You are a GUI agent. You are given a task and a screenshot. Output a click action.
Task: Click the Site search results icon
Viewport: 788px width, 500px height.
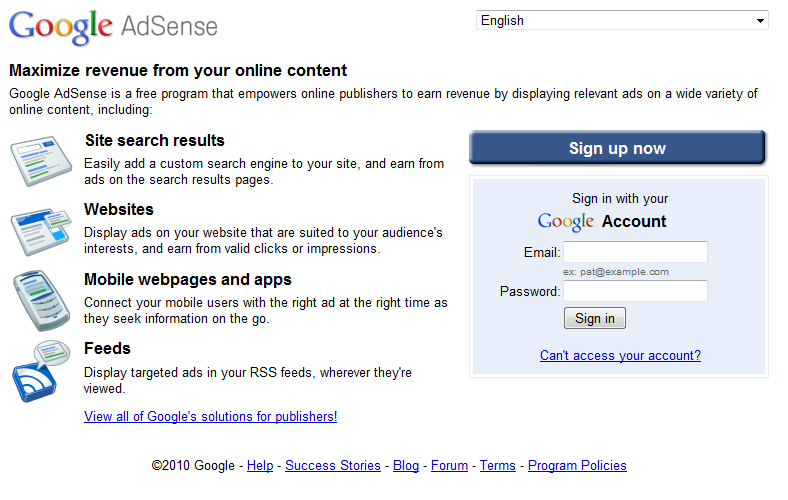(41, 159)
